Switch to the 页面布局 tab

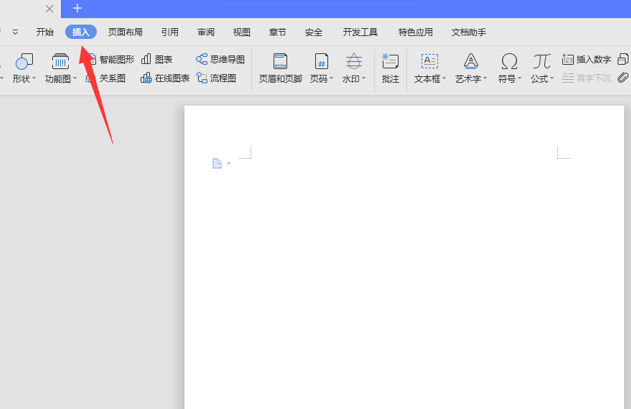click(x=125, y=32)
